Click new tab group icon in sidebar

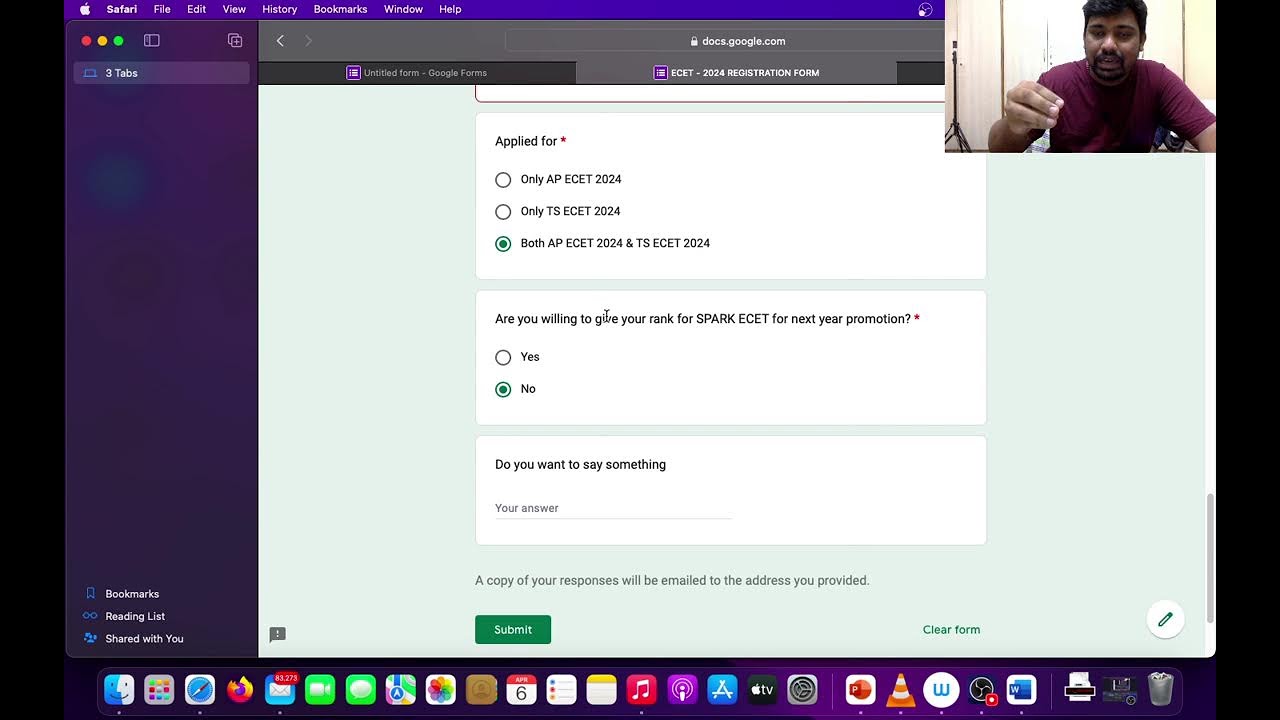235,40
